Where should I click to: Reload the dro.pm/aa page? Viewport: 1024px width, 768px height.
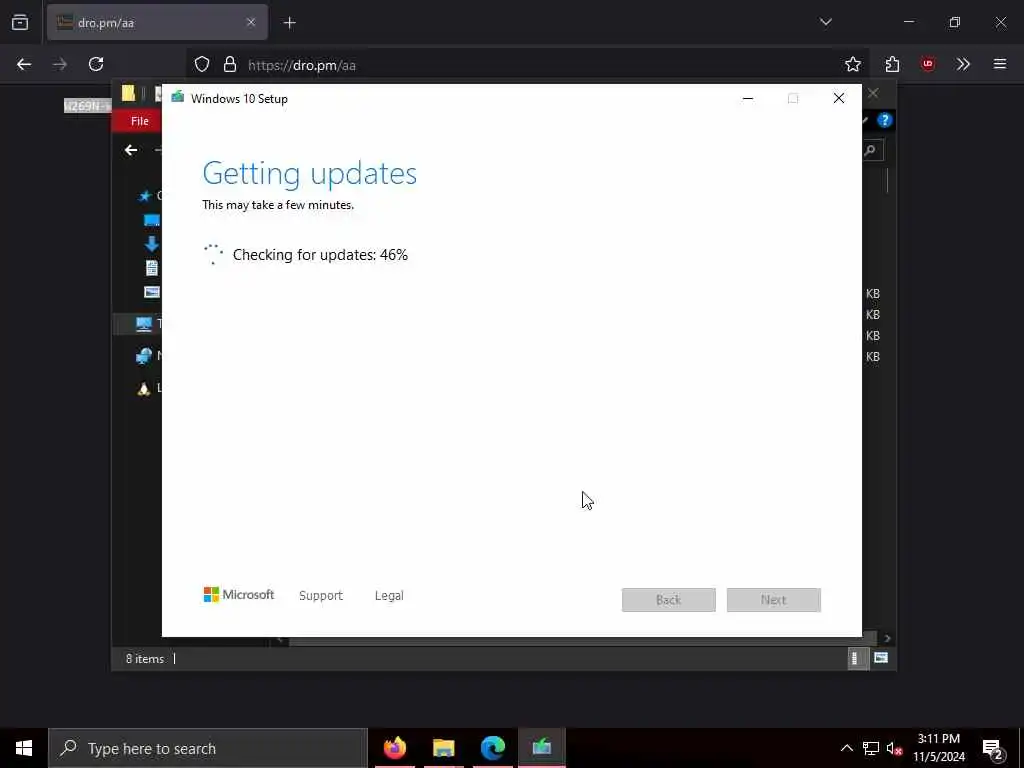(96, 64)
